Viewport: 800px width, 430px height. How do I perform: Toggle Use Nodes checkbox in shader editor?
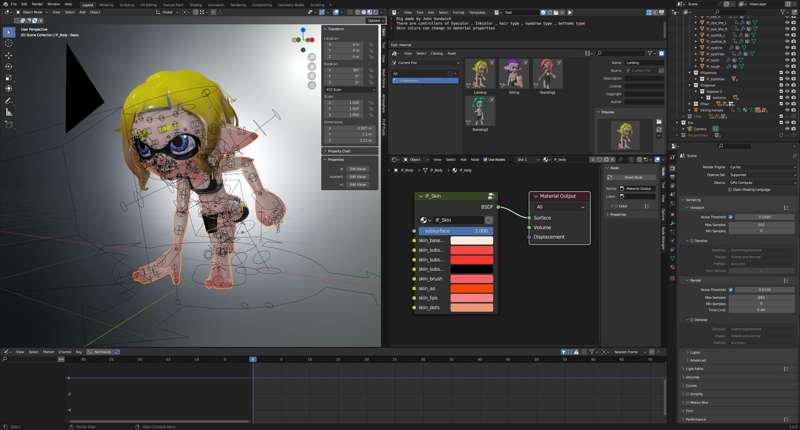[486, 158]
